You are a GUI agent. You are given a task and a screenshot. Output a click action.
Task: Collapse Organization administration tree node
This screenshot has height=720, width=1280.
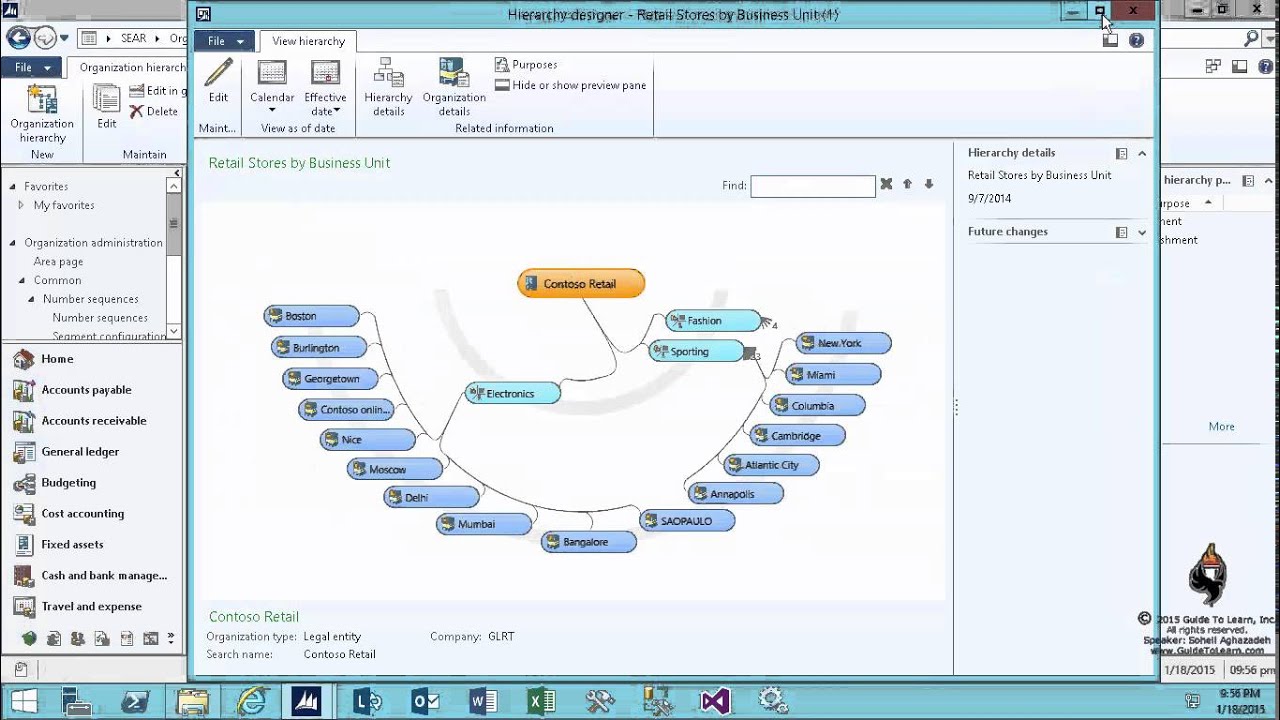13,243
